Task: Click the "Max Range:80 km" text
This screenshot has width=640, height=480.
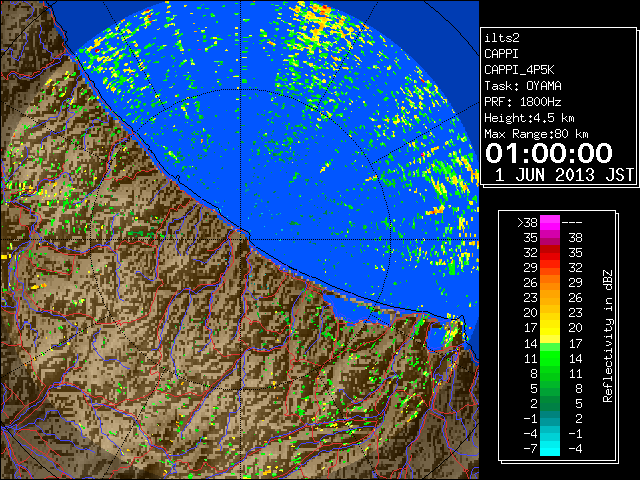Action: 536,134
